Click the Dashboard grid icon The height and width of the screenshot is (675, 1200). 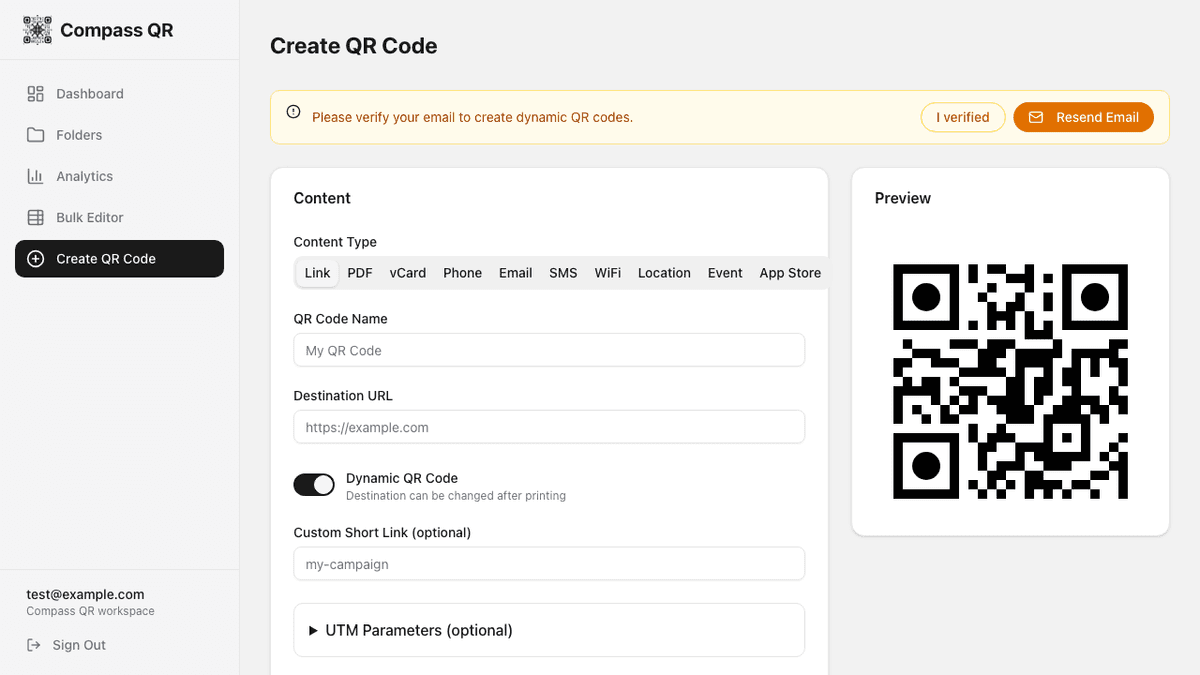36,94
